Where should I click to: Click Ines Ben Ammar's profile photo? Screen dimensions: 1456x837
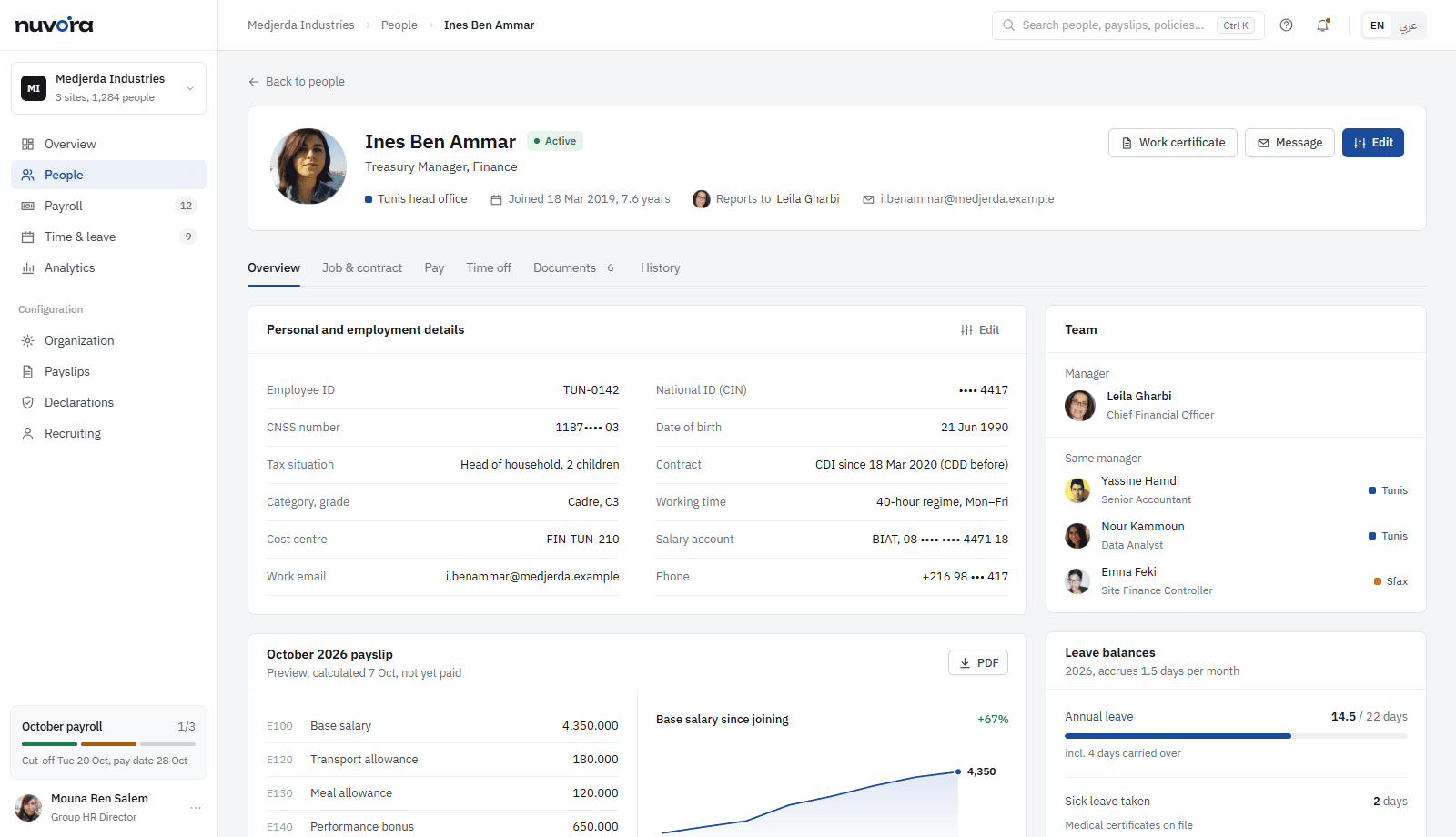pos(308,166)
